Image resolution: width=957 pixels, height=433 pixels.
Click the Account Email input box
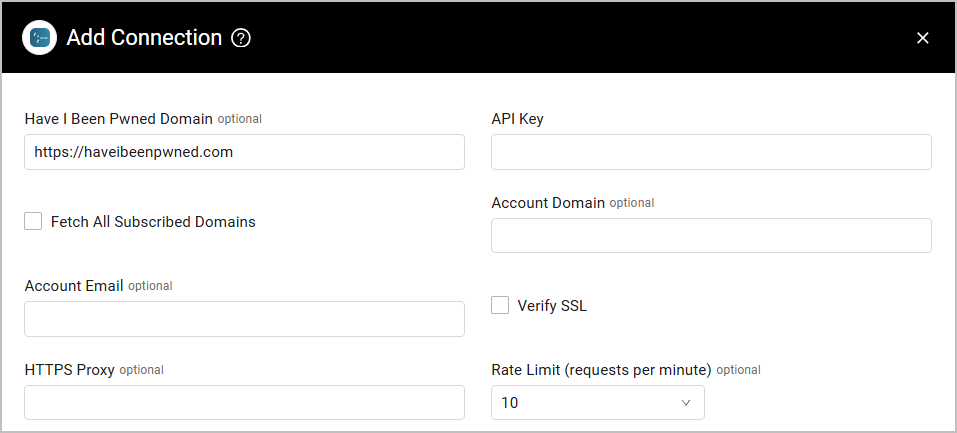[x=244, y=319]
